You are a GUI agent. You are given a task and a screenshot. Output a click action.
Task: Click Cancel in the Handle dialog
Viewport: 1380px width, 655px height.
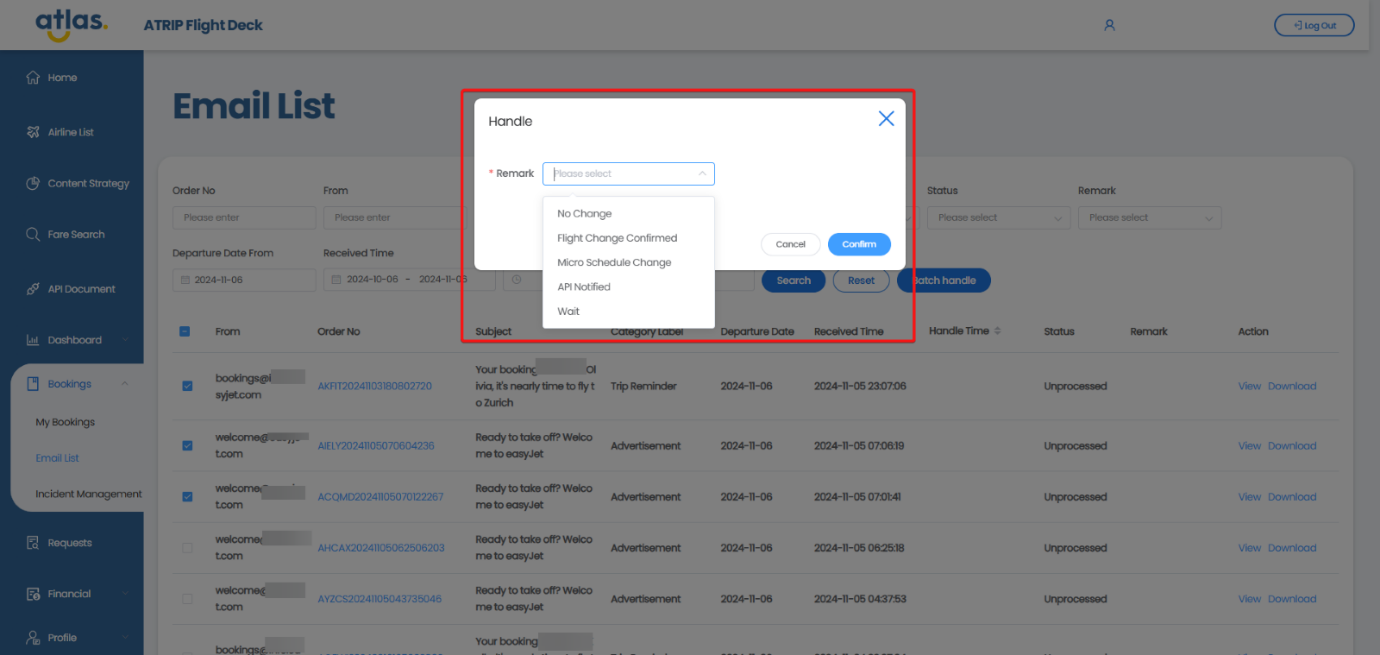coord(790,244)
